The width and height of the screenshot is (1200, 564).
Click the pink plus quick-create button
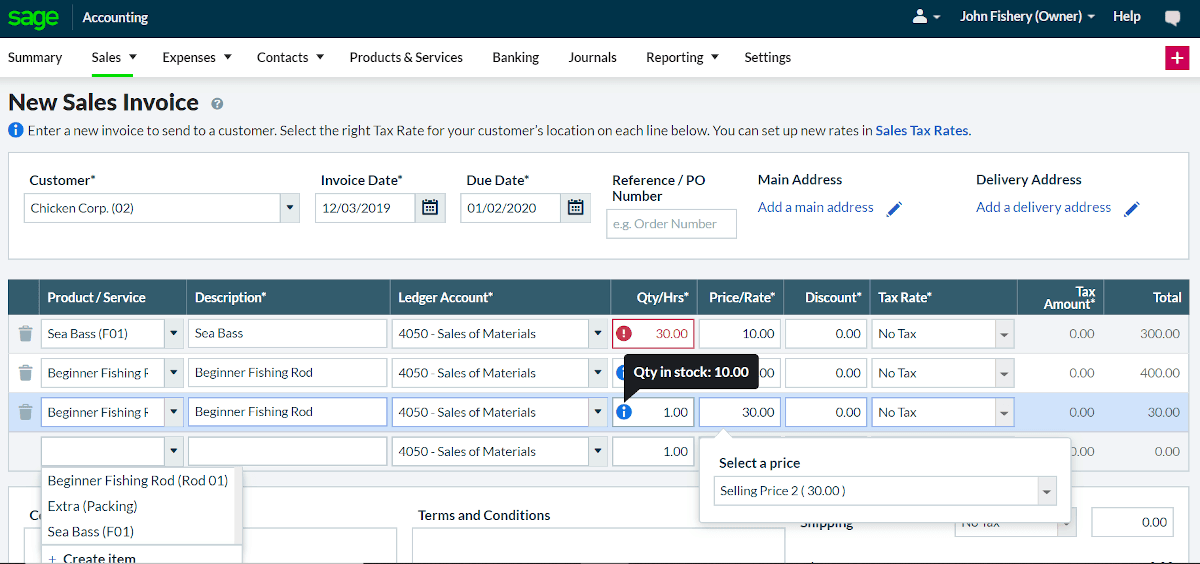click(1177, 58)
